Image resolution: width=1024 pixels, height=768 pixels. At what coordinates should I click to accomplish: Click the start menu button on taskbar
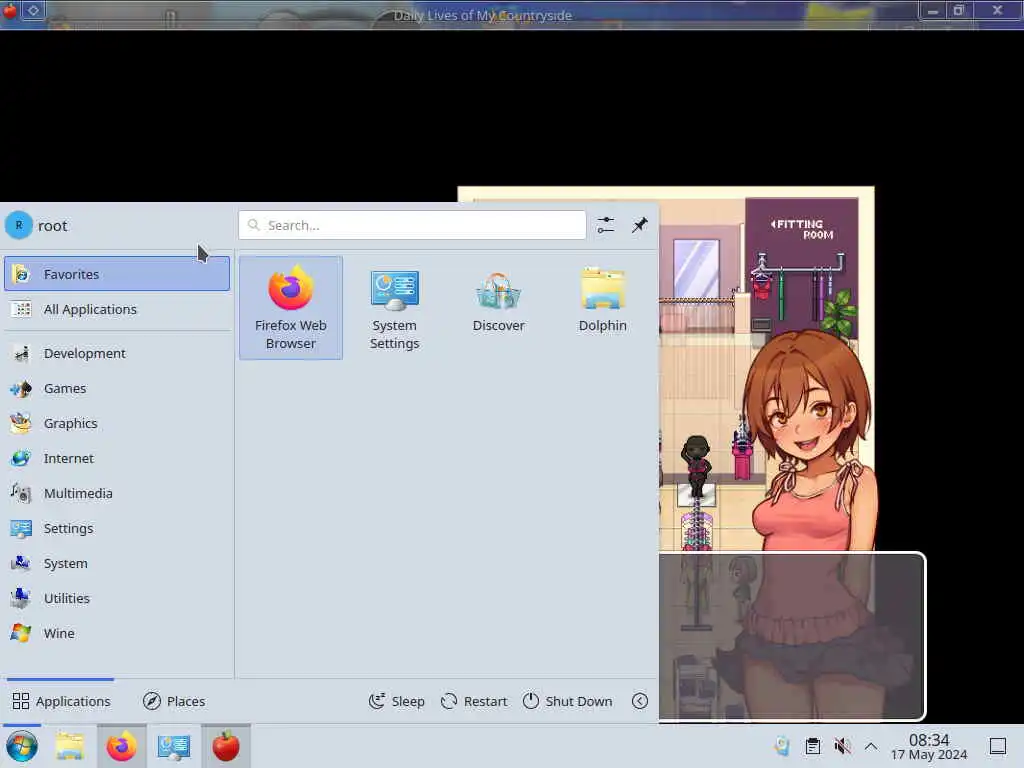click(22, 746)
